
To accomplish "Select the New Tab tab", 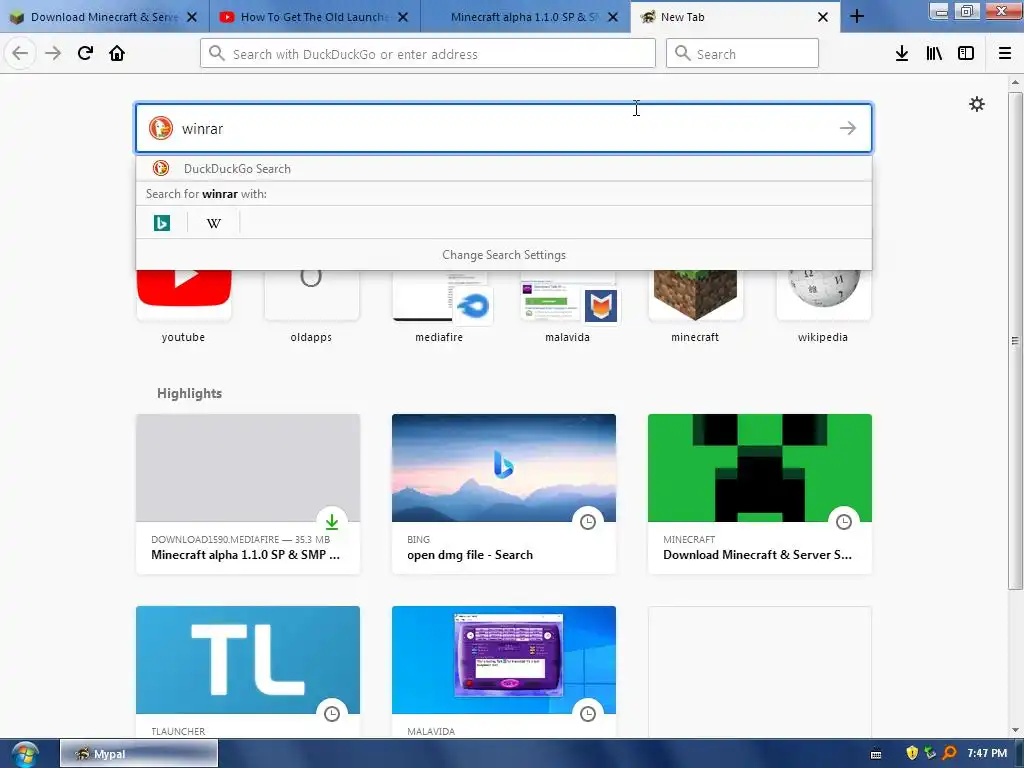I will click(x=735, y=17).
